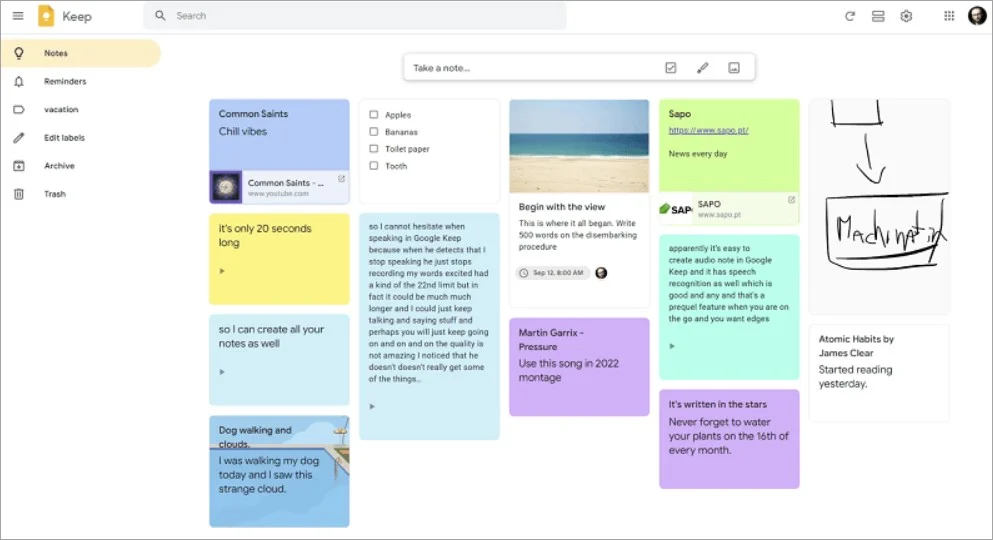Check the Apples checkbox

[x=374, y=115]
